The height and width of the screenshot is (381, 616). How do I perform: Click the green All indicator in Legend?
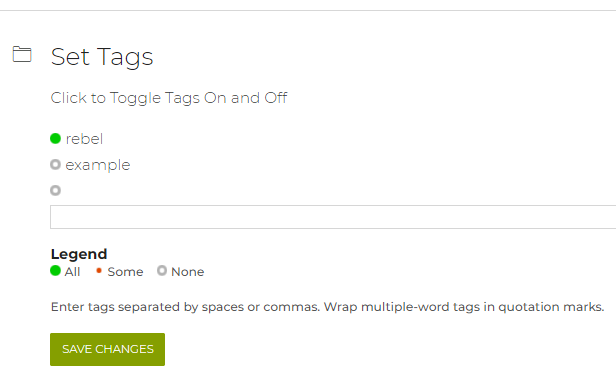click(55, 271)
